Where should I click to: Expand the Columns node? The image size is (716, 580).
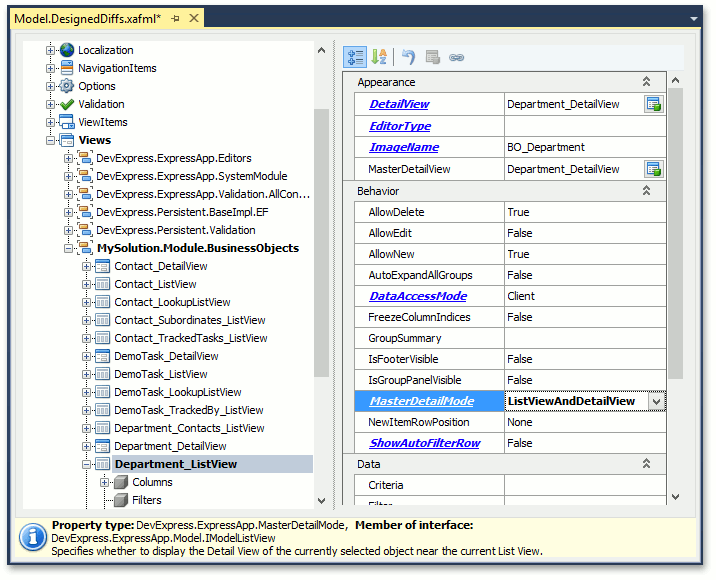point(104,482)
